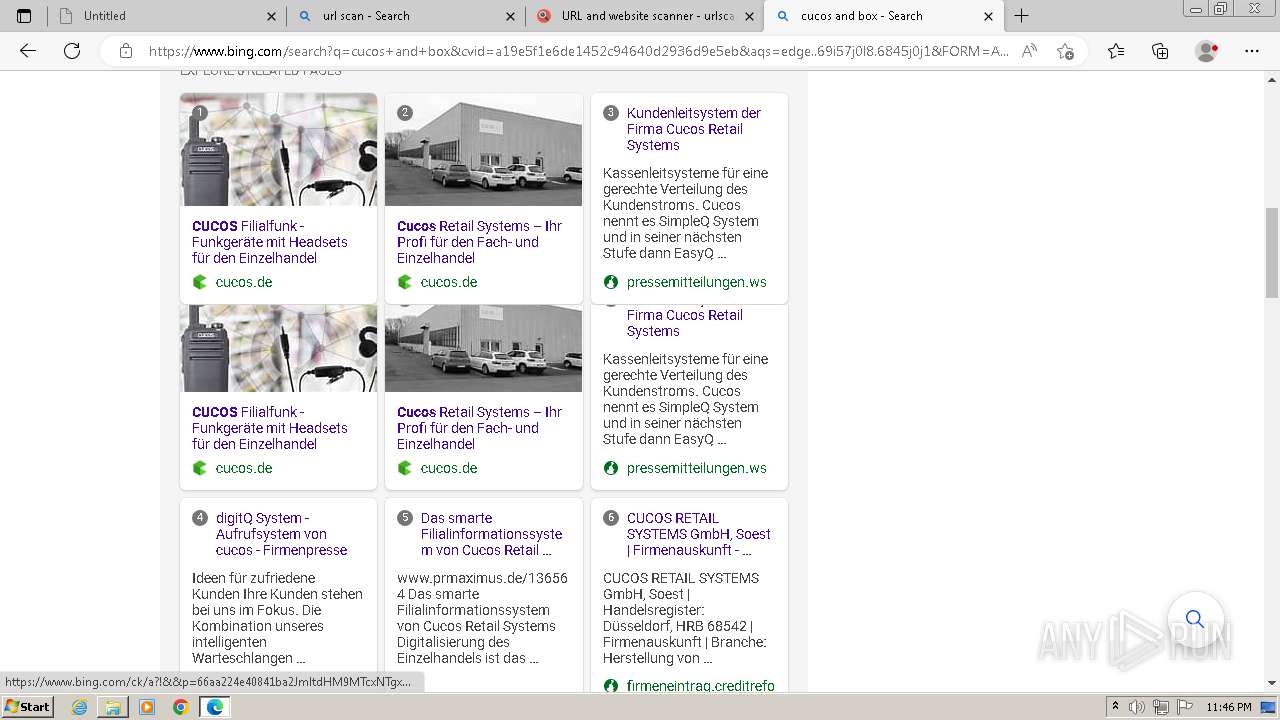
Task: Switch to the Untitled tab
Action: tap(167, 16)
